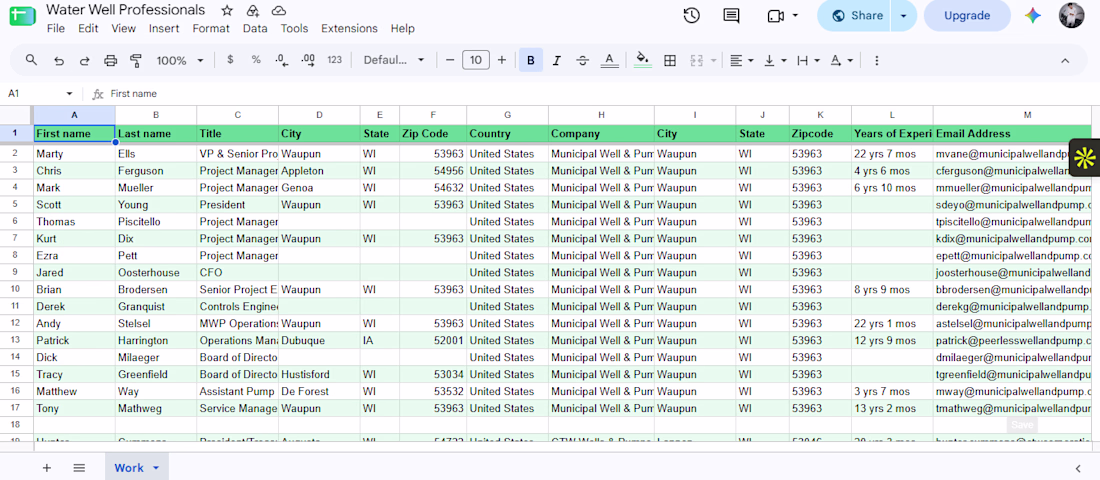The width and height of the screenshot is (1100, 480).
Task: Increase the font size
Action: pos(502,60)
